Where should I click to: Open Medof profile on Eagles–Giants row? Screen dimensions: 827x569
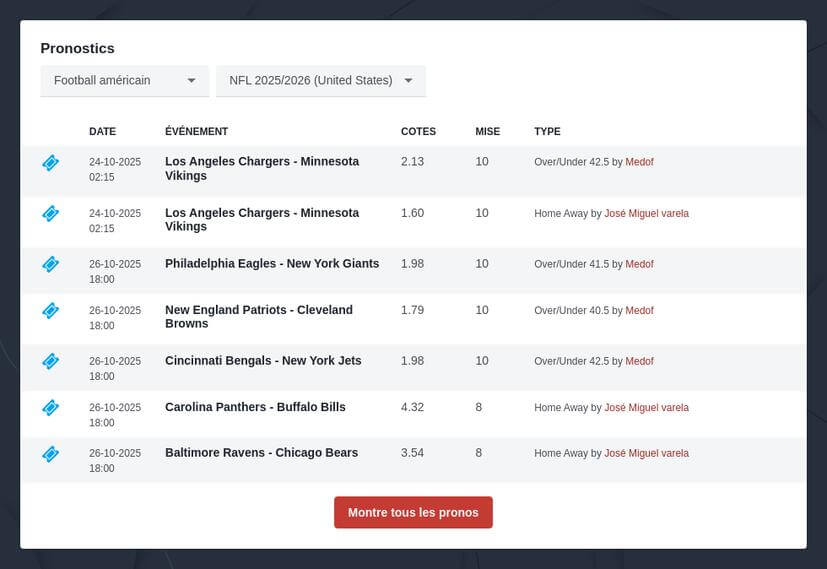[639, 264]
